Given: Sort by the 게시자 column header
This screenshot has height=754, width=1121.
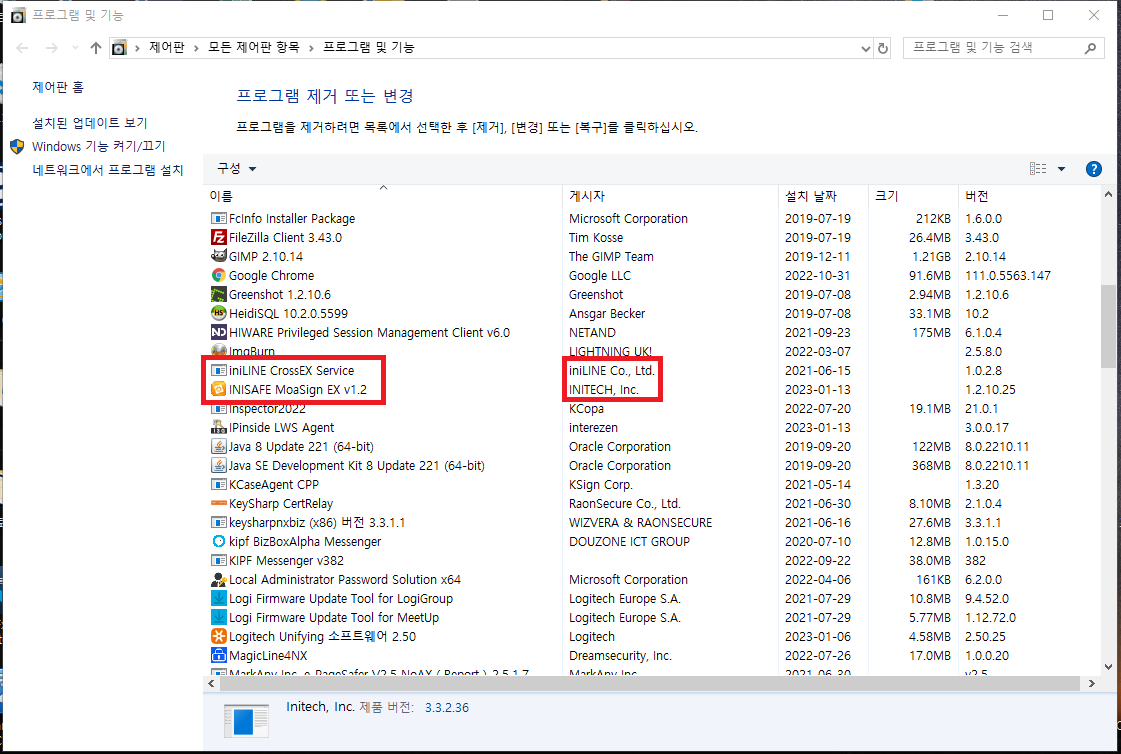Looking at the screenshot, I should 671,196.
